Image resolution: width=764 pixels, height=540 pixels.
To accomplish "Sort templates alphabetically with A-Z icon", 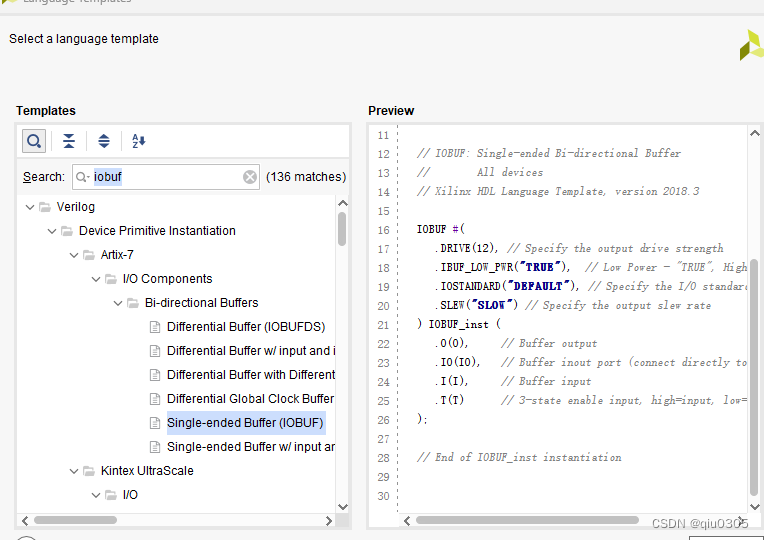I will (138, 141).
